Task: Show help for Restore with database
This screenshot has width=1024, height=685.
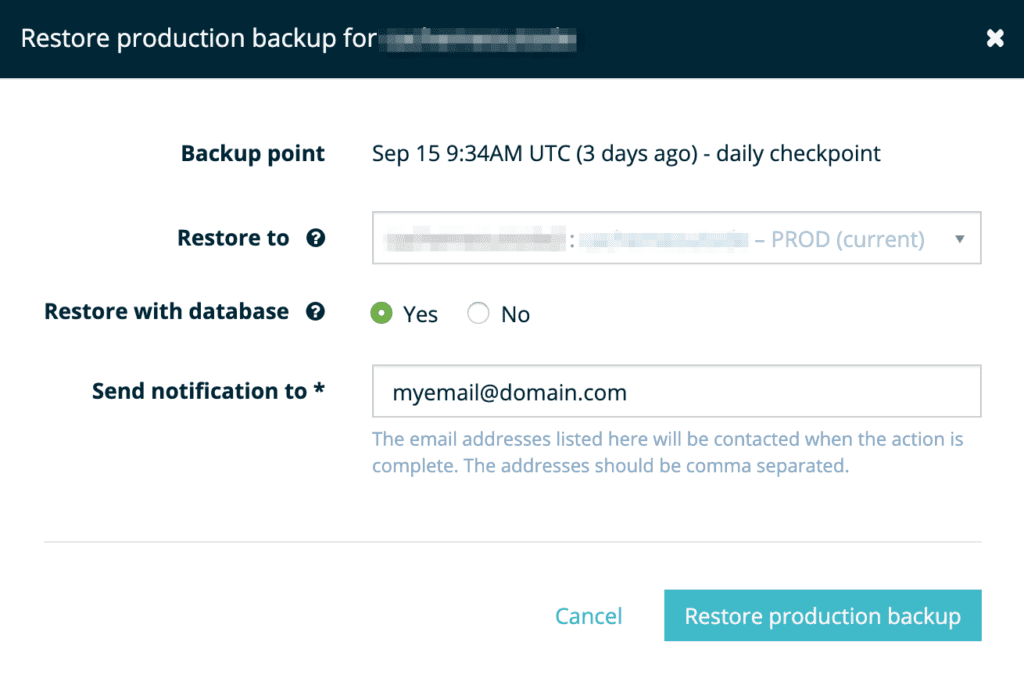Action: click(316, 312)
